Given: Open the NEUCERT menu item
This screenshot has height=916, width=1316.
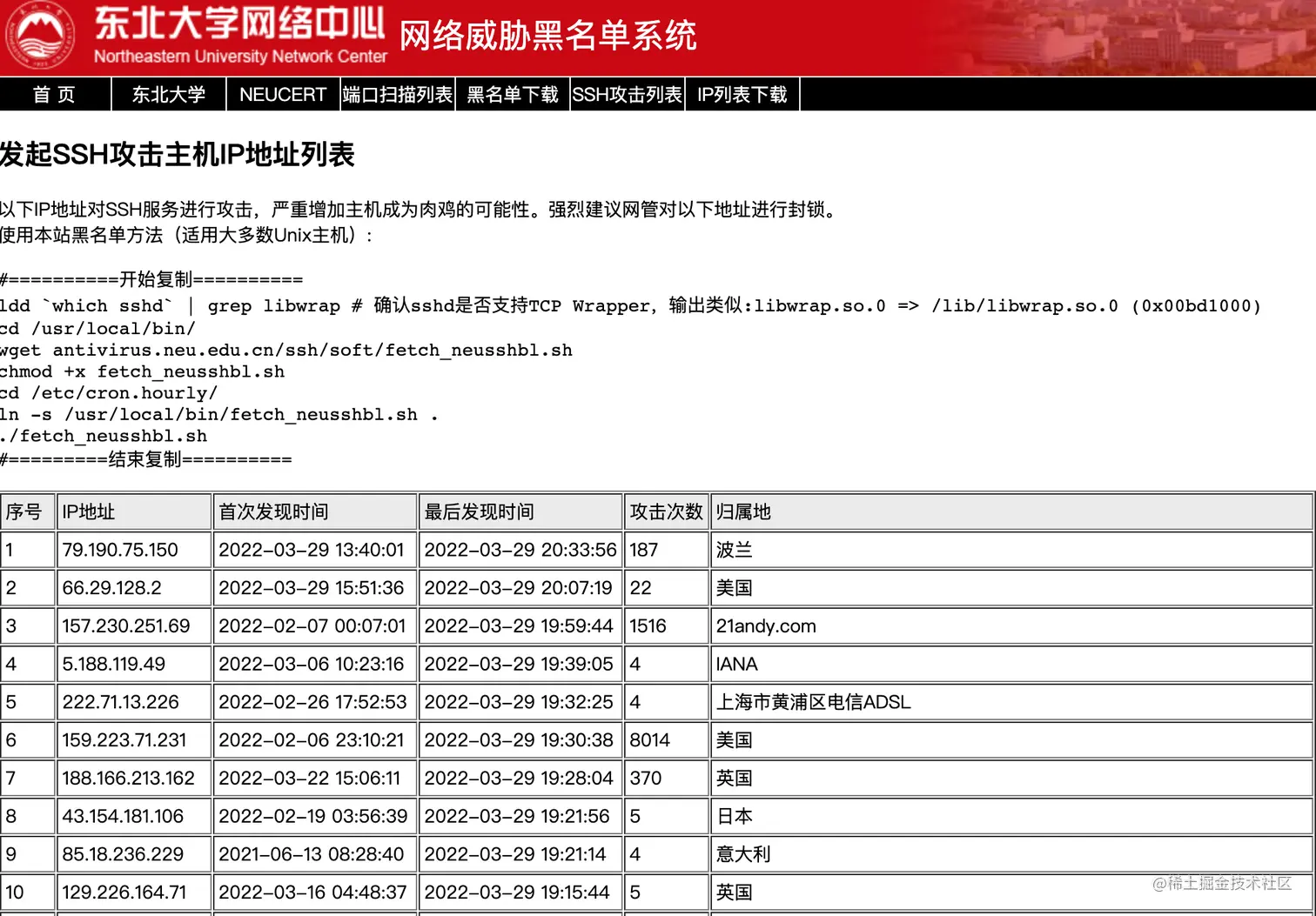Looking at the screenshot, I should point(283,94).
